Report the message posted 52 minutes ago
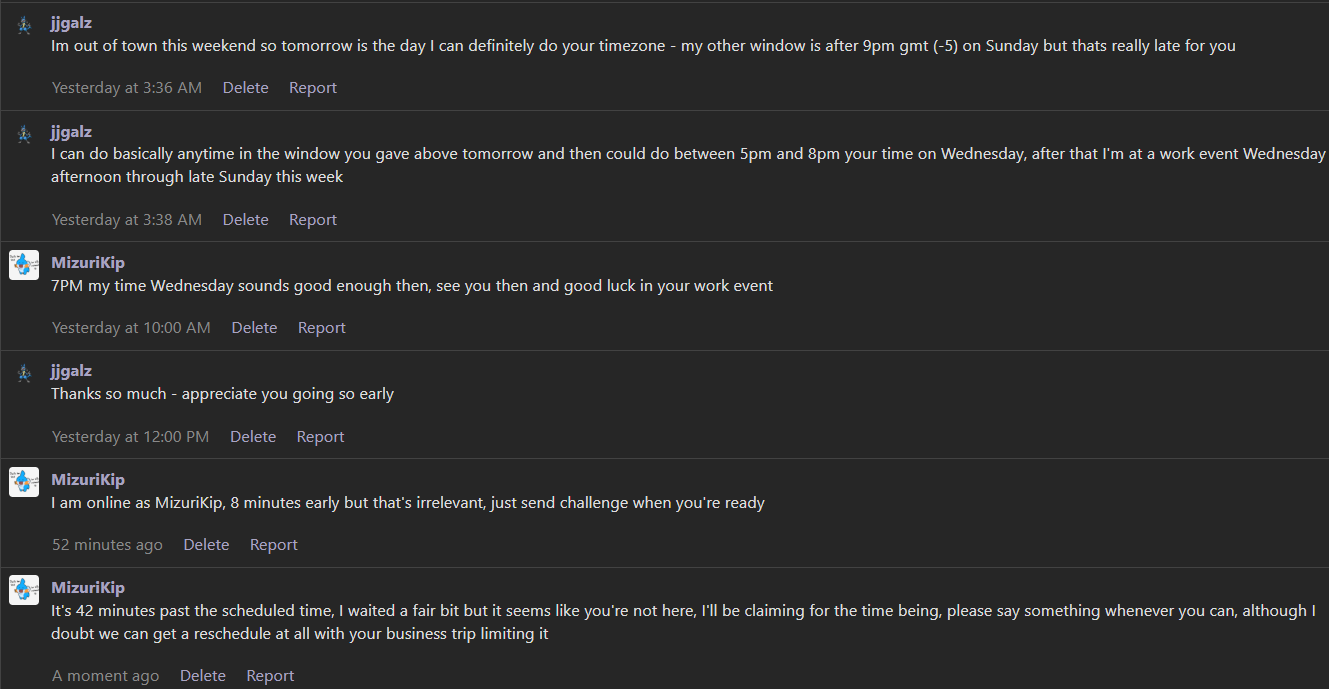This screenshot has height=689, width=1329. [x=274, y=545]
